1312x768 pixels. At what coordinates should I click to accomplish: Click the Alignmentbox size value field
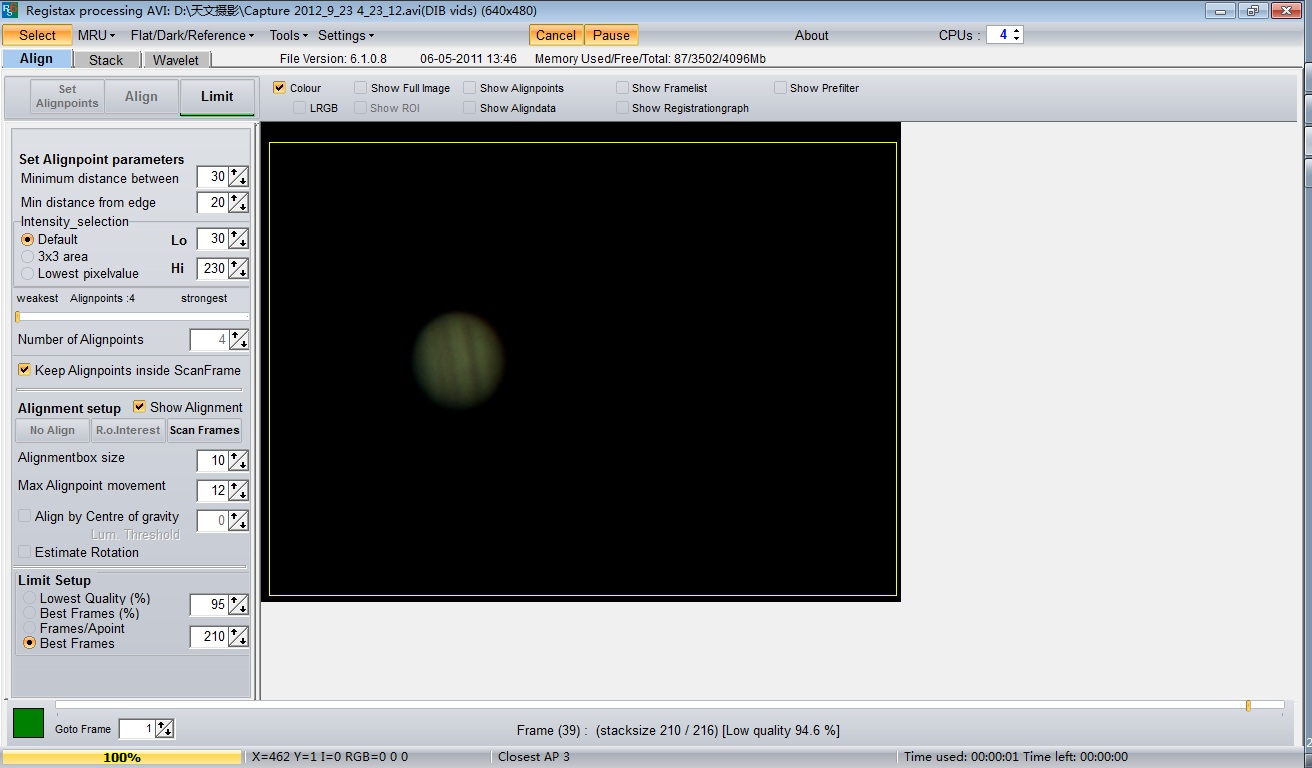point(212,461)
